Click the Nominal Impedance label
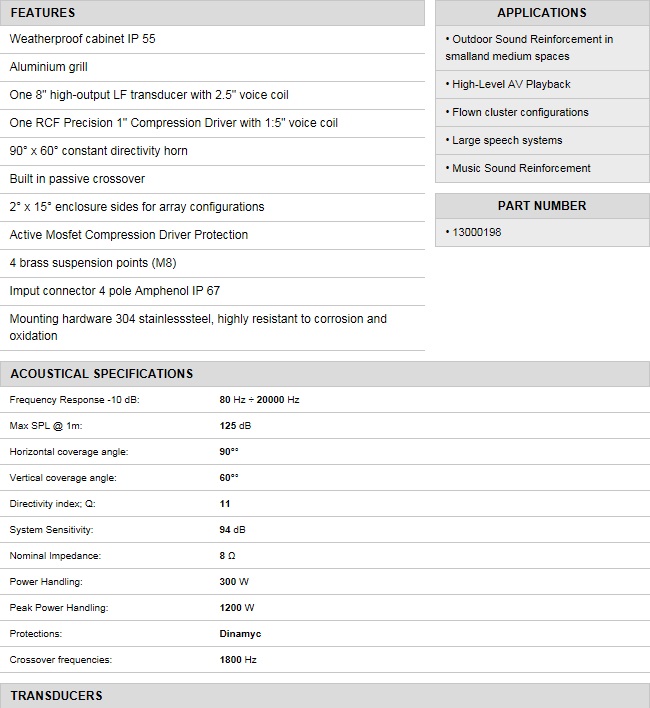Screen dimensions: 650x708 tap(55, 556)
